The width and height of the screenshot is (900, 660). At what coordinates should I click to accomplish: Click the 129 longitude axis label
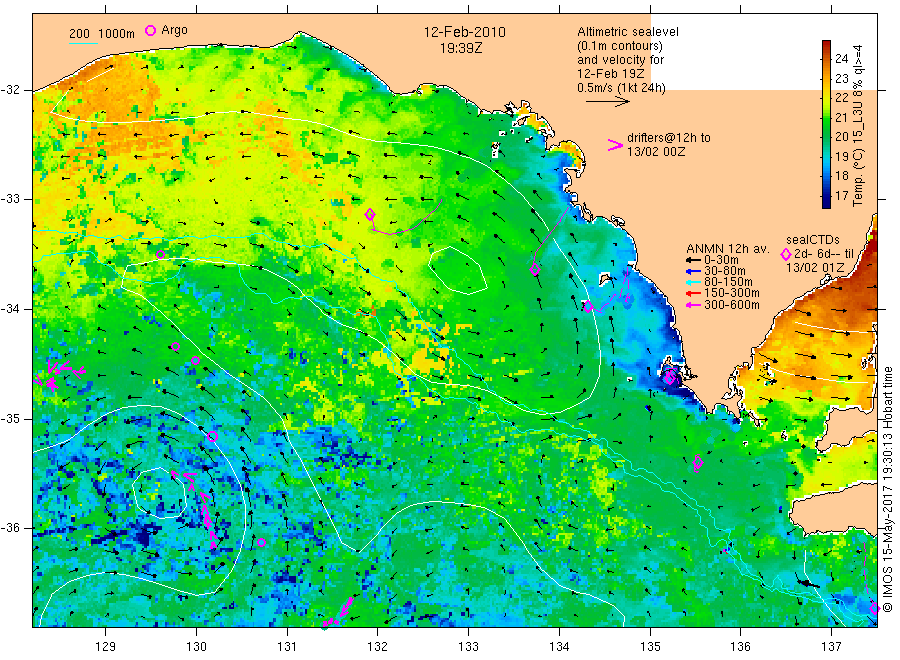coord(106,647)
